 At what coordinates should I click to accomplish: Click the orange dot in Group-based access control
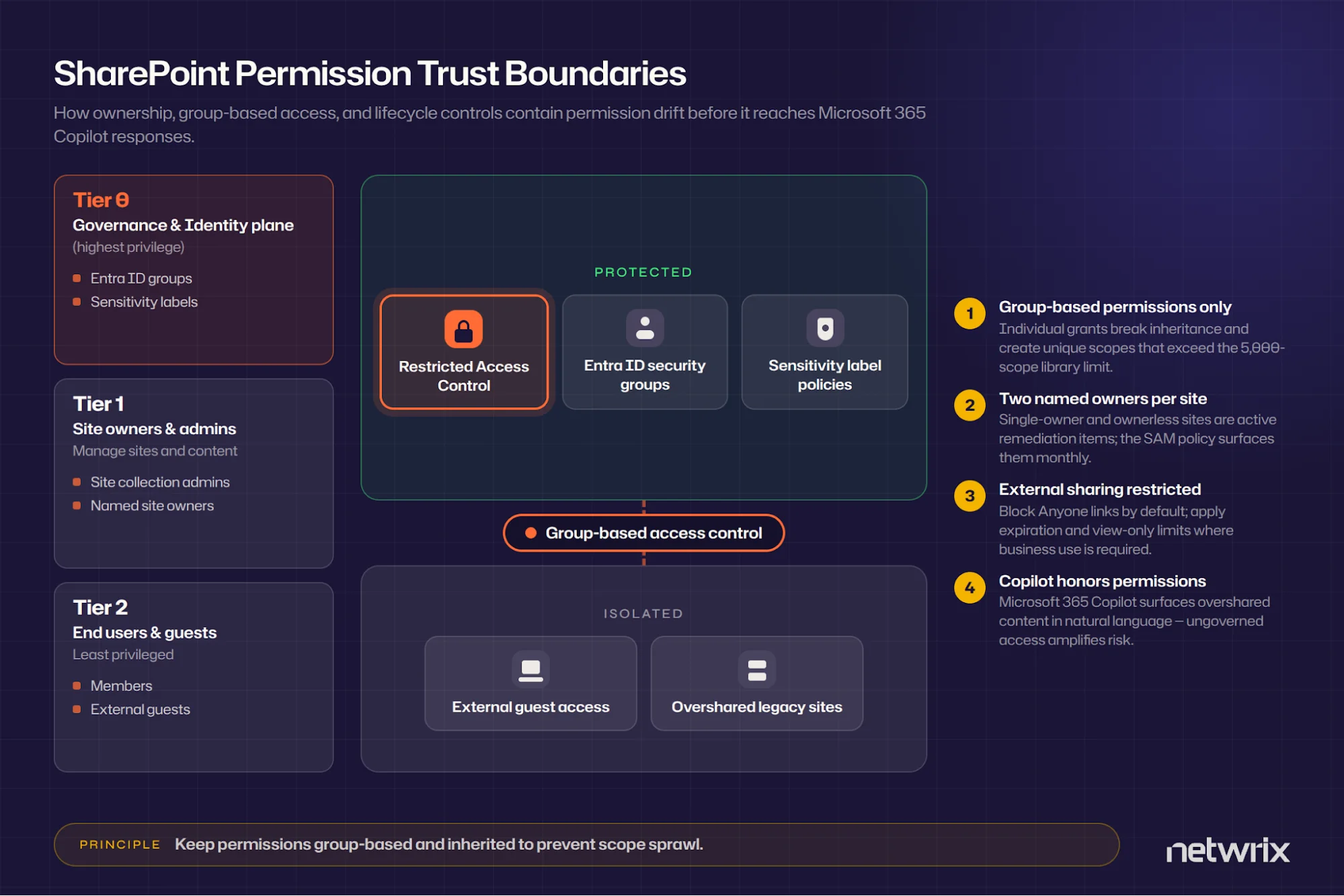tap(530, 533)
